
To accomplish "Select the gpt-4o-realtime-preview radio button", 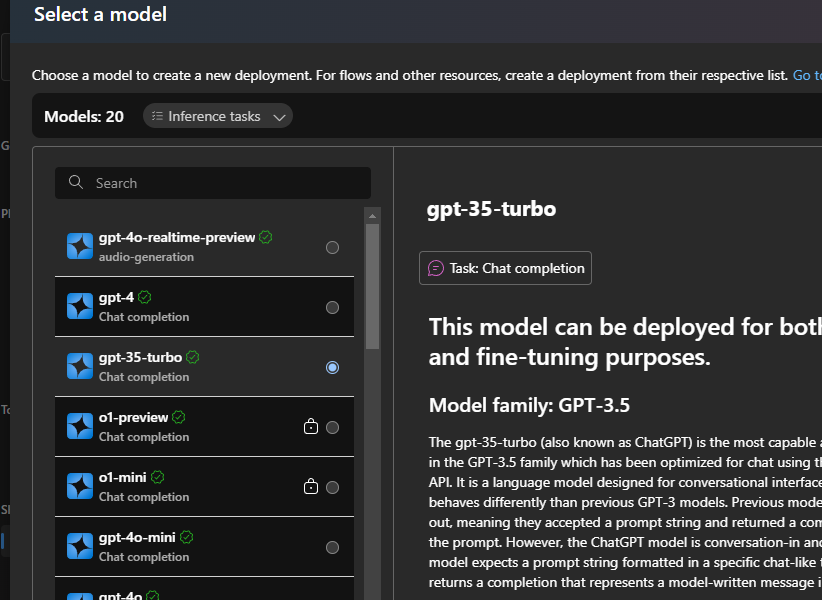I will (x=332, y=247).
